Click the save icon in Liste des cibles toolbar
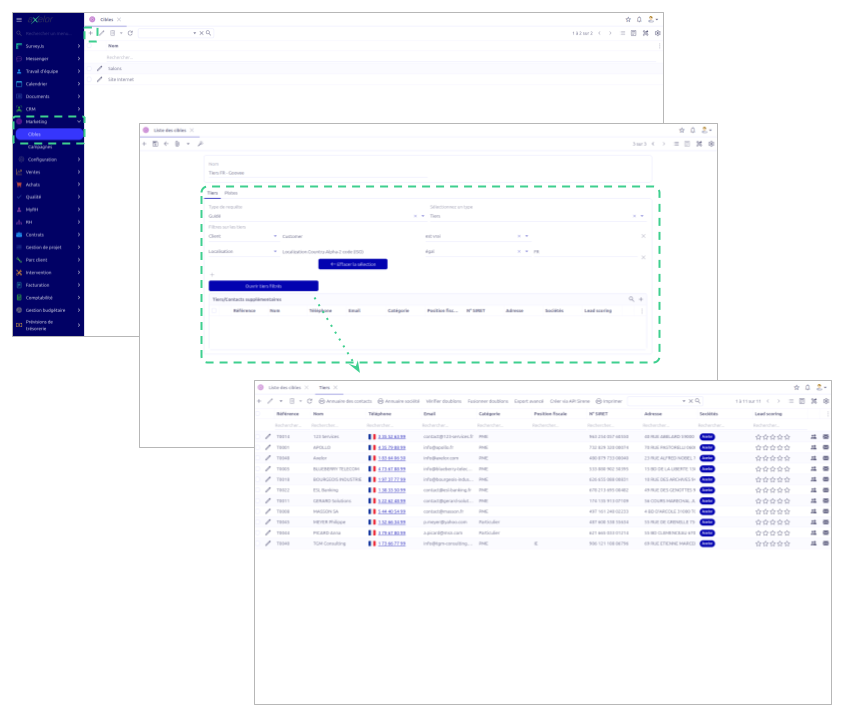844x717 pixels. 155,144
